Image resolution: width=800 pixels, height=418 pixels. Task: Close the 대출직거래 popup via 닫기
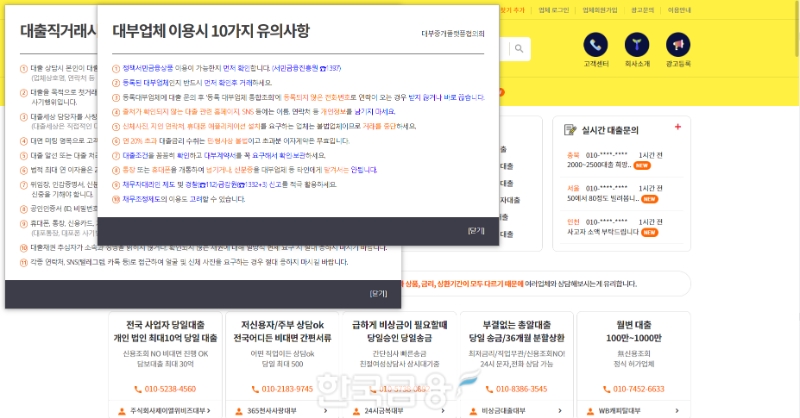coord(378,293)
